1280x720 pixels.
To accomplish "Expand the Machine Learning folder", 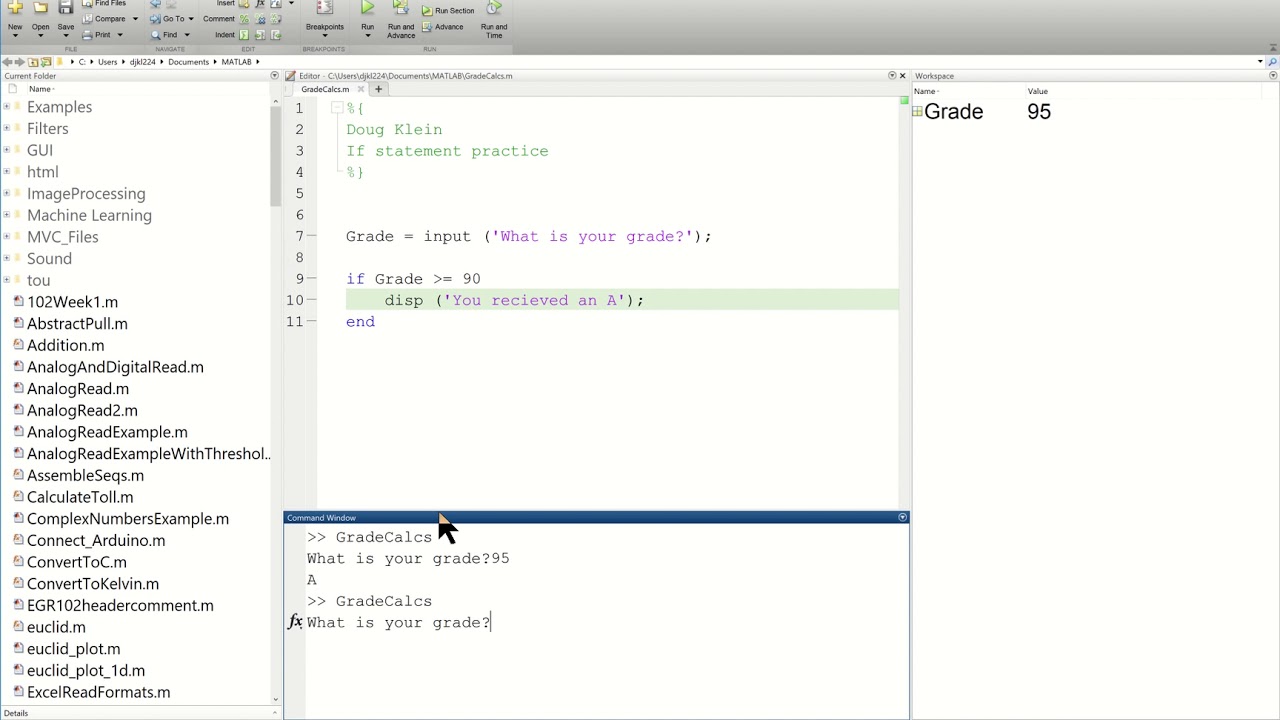I will [x=7, y=215].
